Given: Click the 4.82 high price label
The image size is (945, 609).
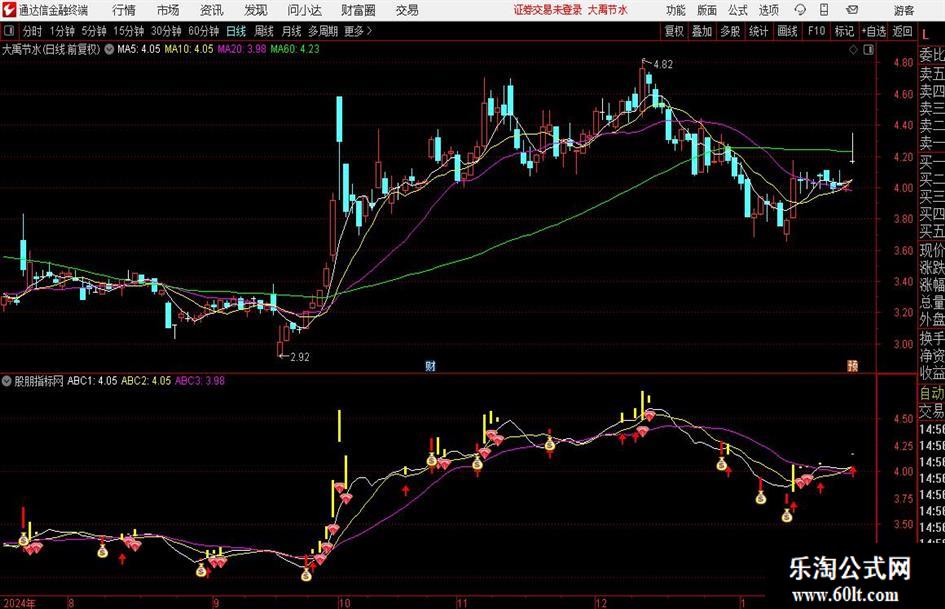Looking at the screenshot, I should point(662,65).
